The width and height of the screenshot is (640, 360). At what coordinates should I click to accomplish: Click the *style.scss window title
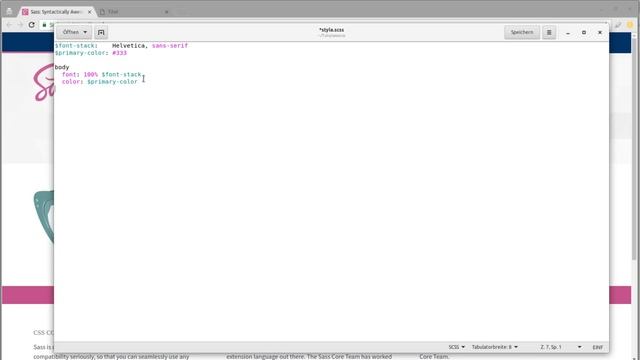pyautogui.click(x=331, y=30)
